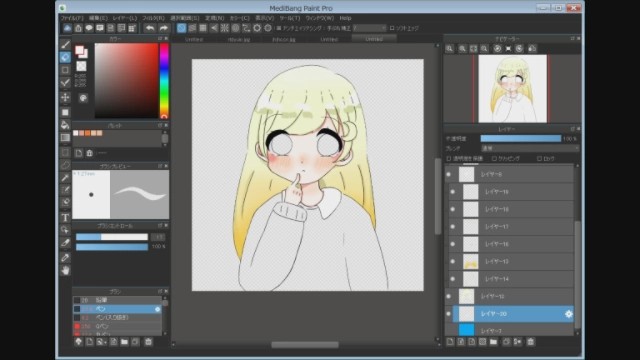Click the Redo arrow in the toolbar
Viewport: 640px width, 360px height.
164,28
